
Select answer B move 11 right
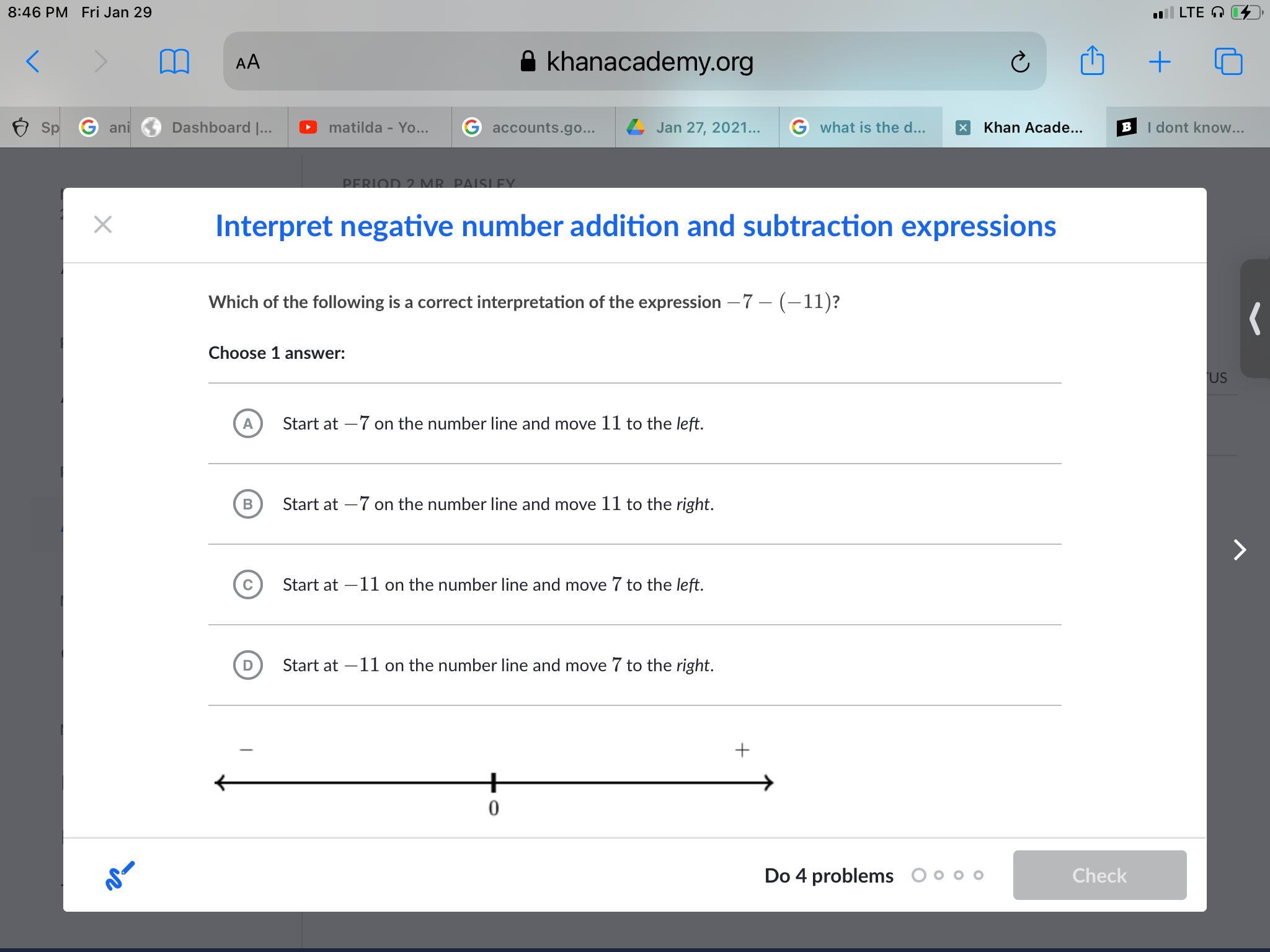(x=248, y=504)
